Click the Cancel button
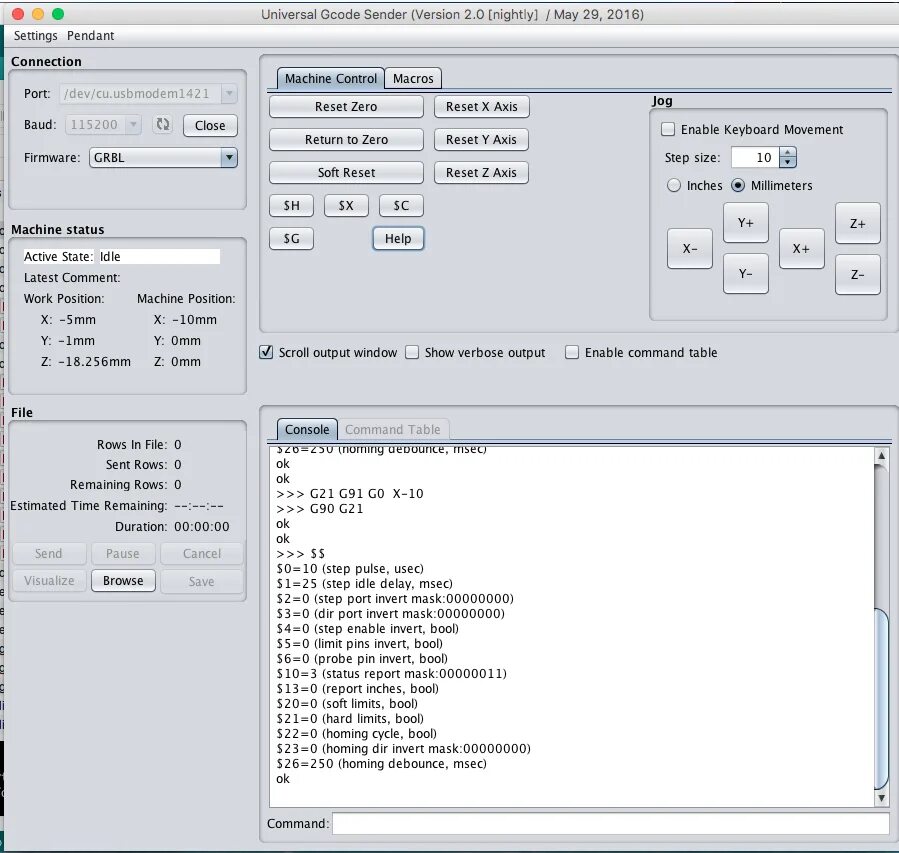The image size is (899, 853). [202, 554]
